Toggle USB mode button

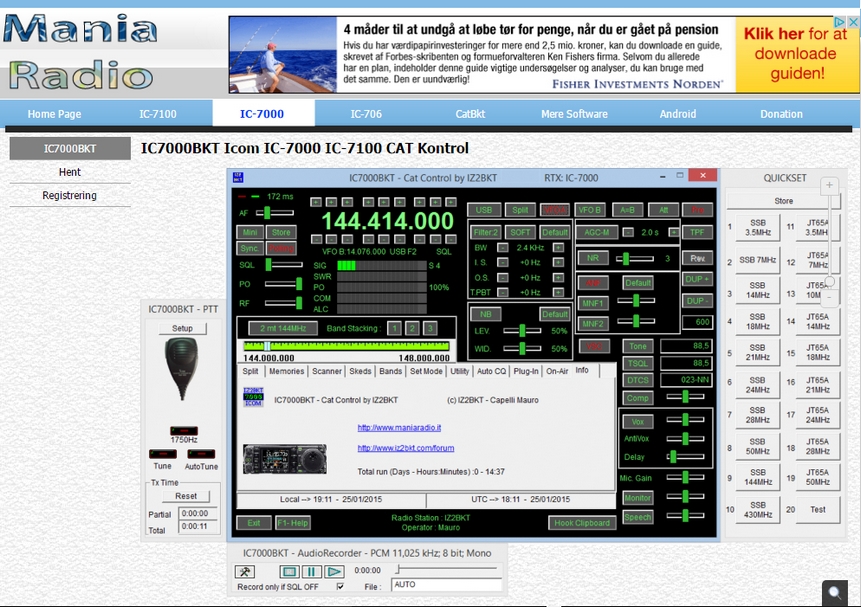(x=484, y=210)
